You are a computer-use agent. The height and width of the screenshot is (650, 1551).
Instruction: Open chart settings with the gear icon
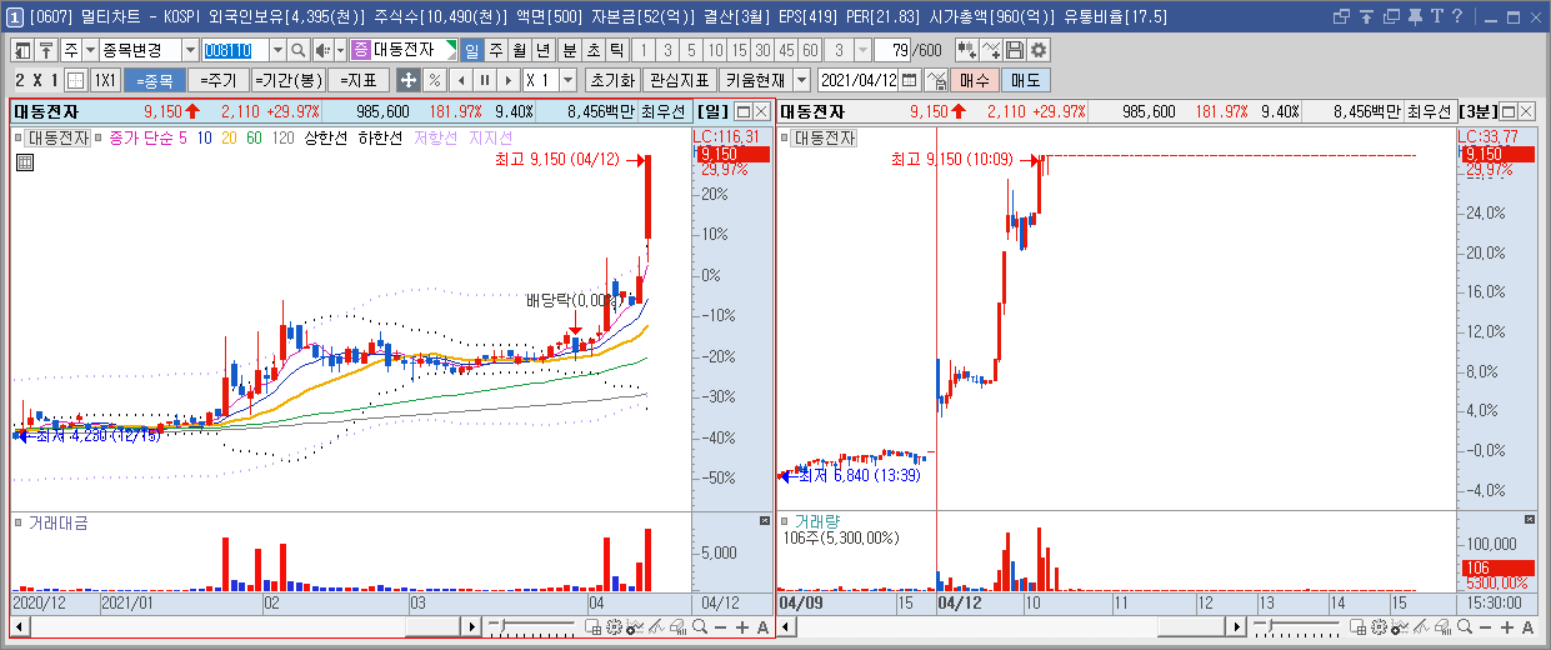tap(1038, 50)
